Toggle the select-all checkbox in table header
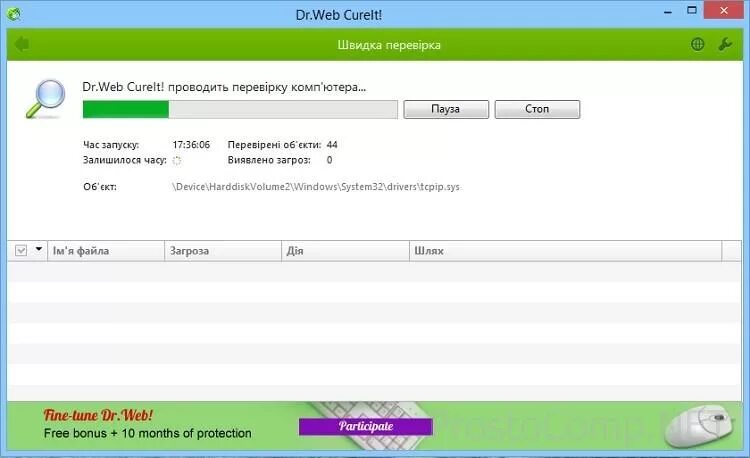 point(21,251)
